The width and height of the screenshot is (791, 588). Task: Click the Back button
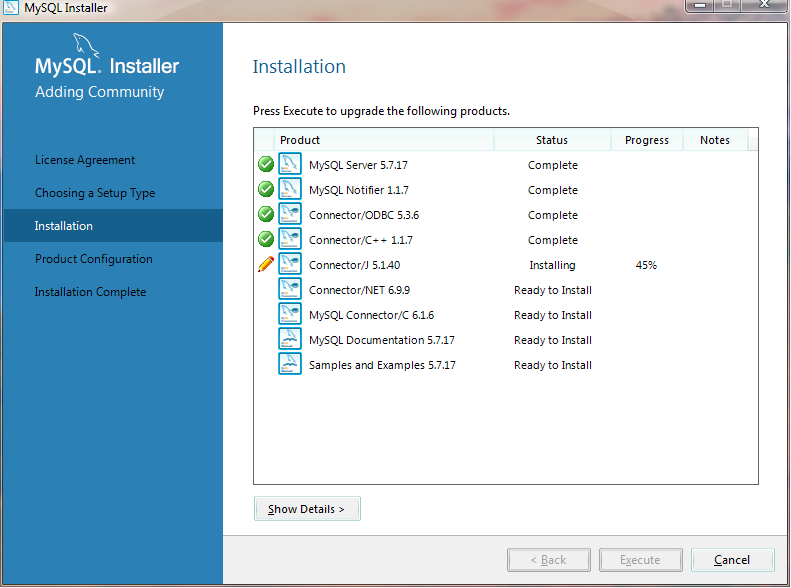[549, 560]
